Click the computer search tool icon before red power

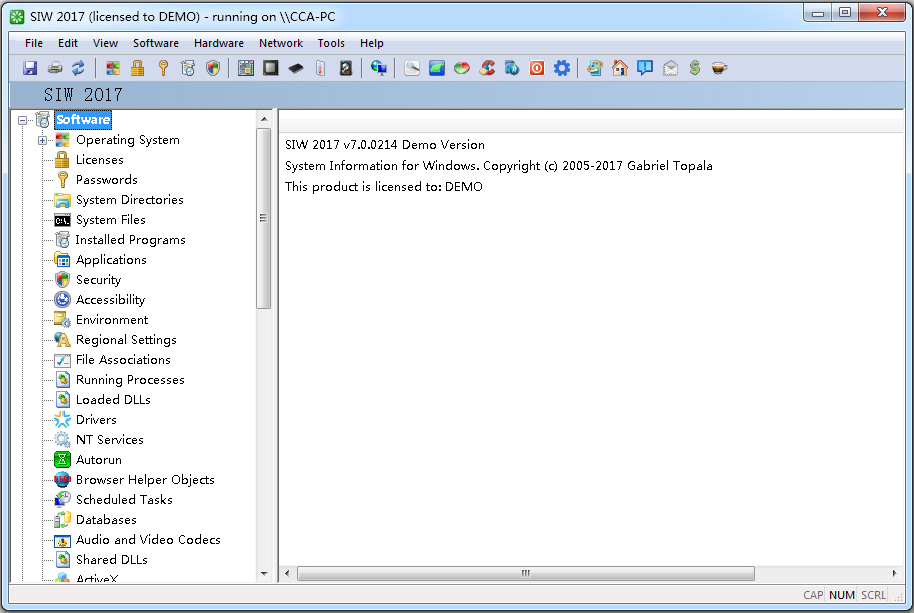[x=512, y=68]
